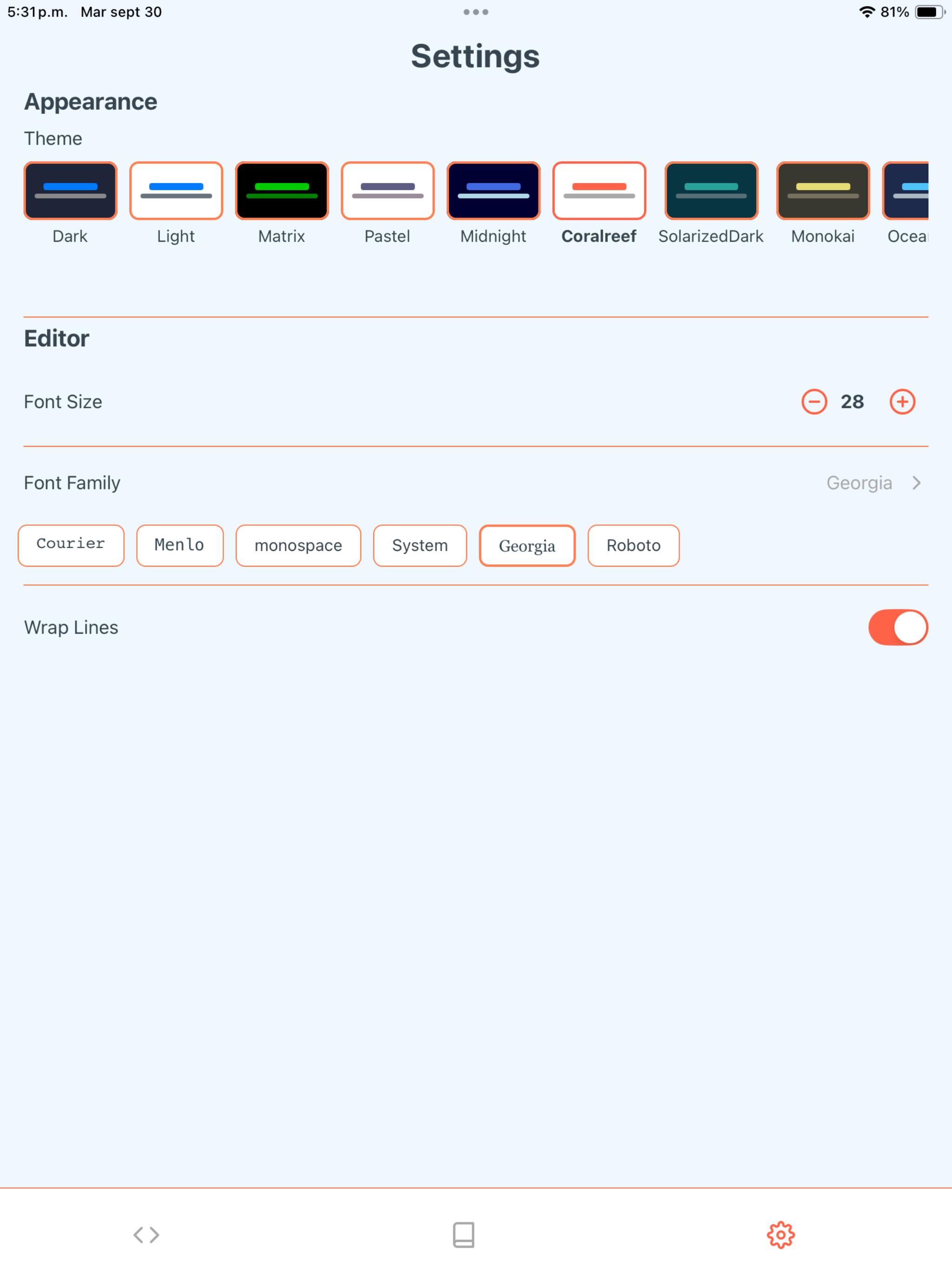This screenshot has height=1270, width=952.
Task: Select the System font button
Action: click(420, 545)
